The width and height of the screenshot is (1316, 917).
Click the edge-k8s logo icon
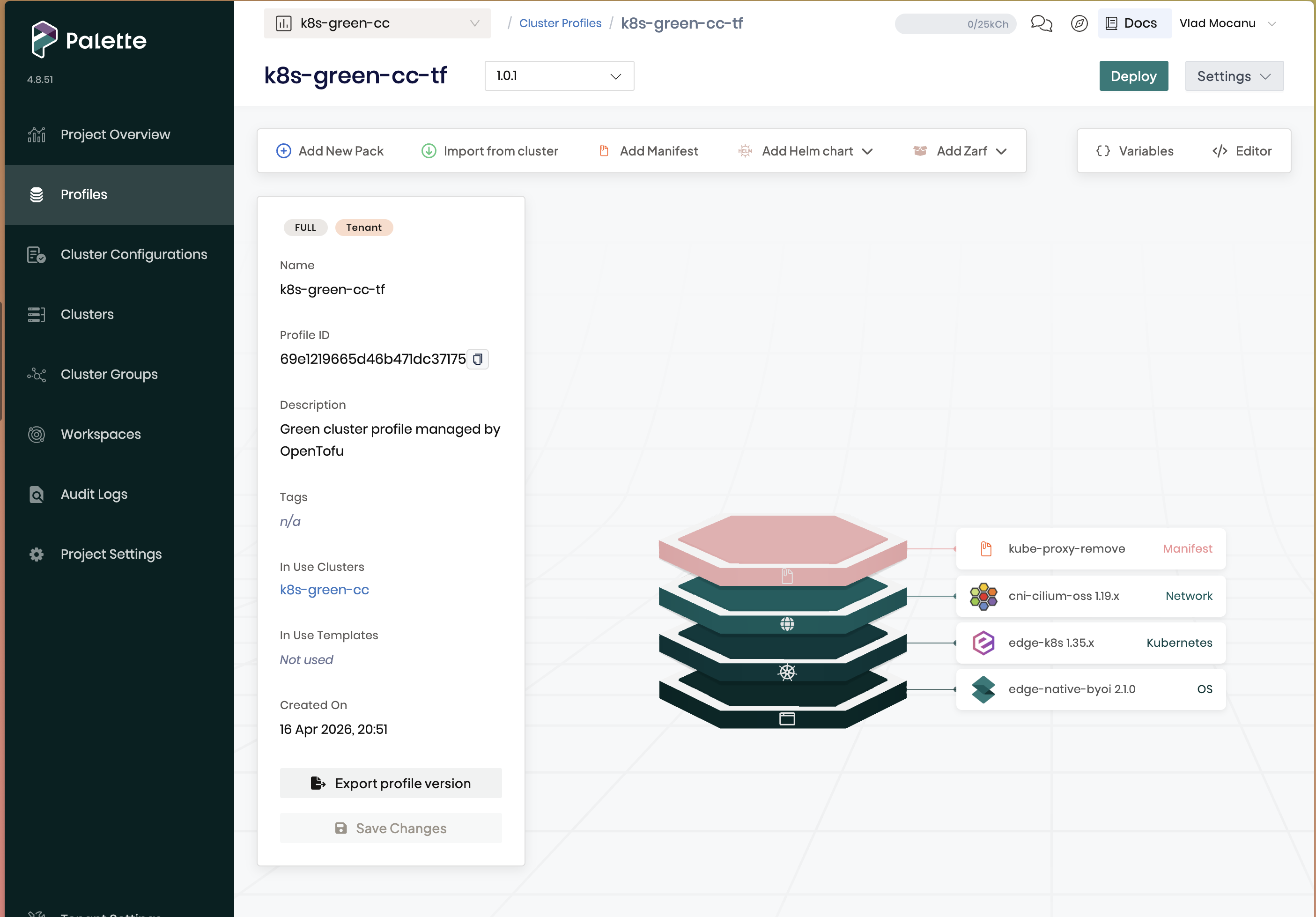point(983,643)
